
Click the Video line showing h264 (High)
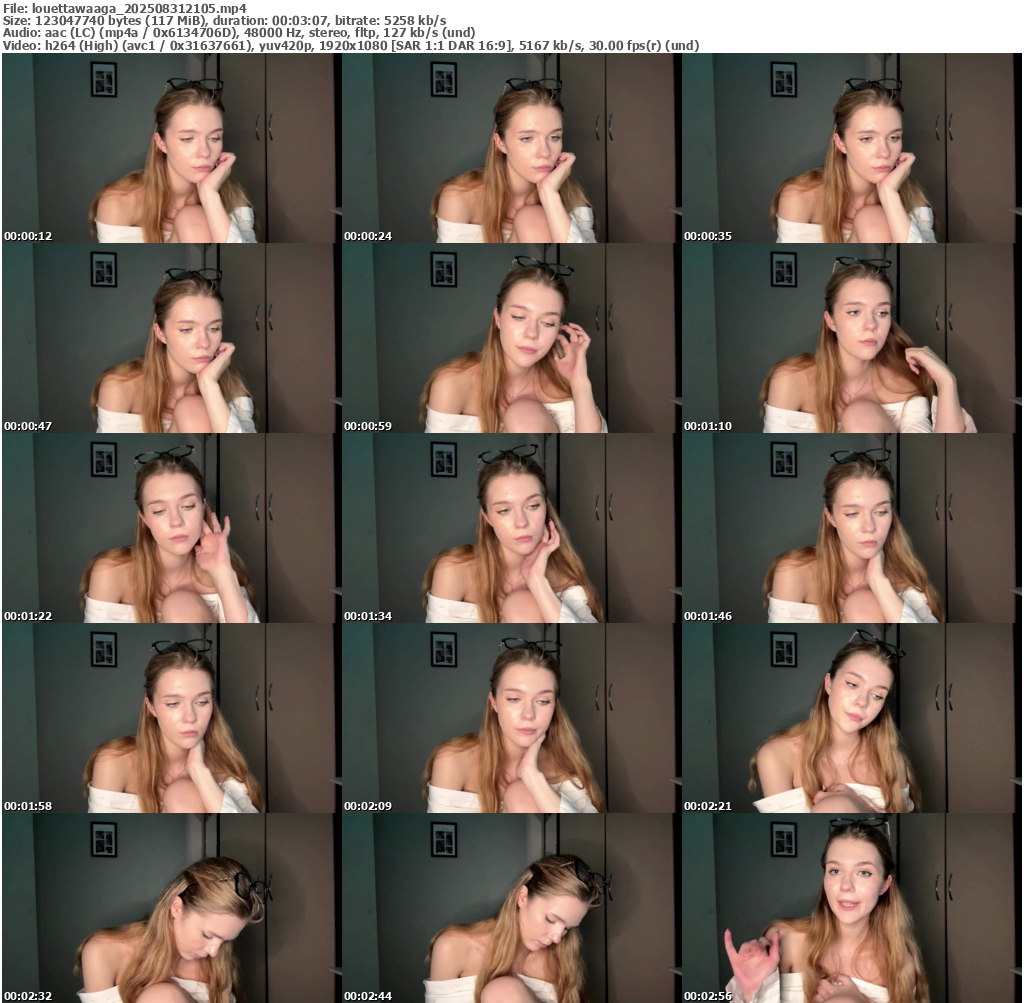click(x=351, y=46)
